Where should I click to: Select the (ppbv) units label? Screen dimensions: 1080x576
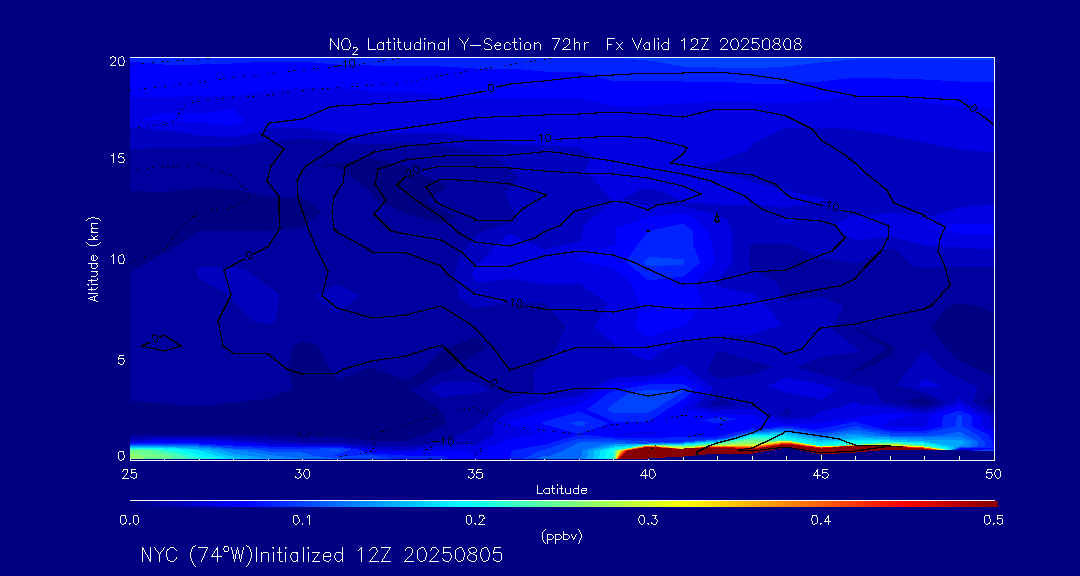point(560,536)
